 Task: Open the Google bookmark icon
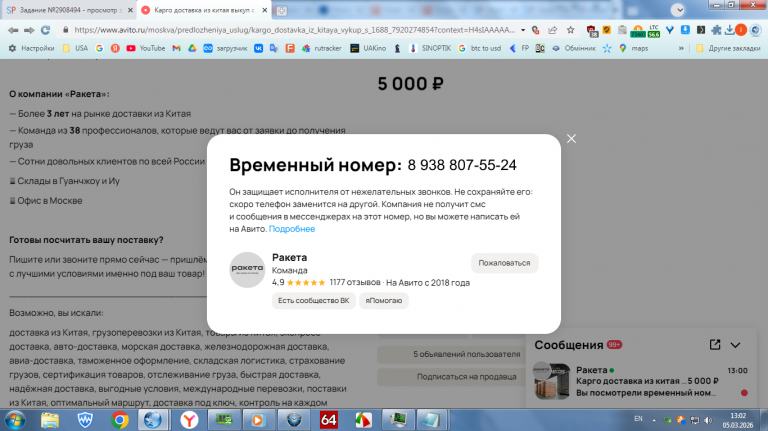(x=99, y=48)
